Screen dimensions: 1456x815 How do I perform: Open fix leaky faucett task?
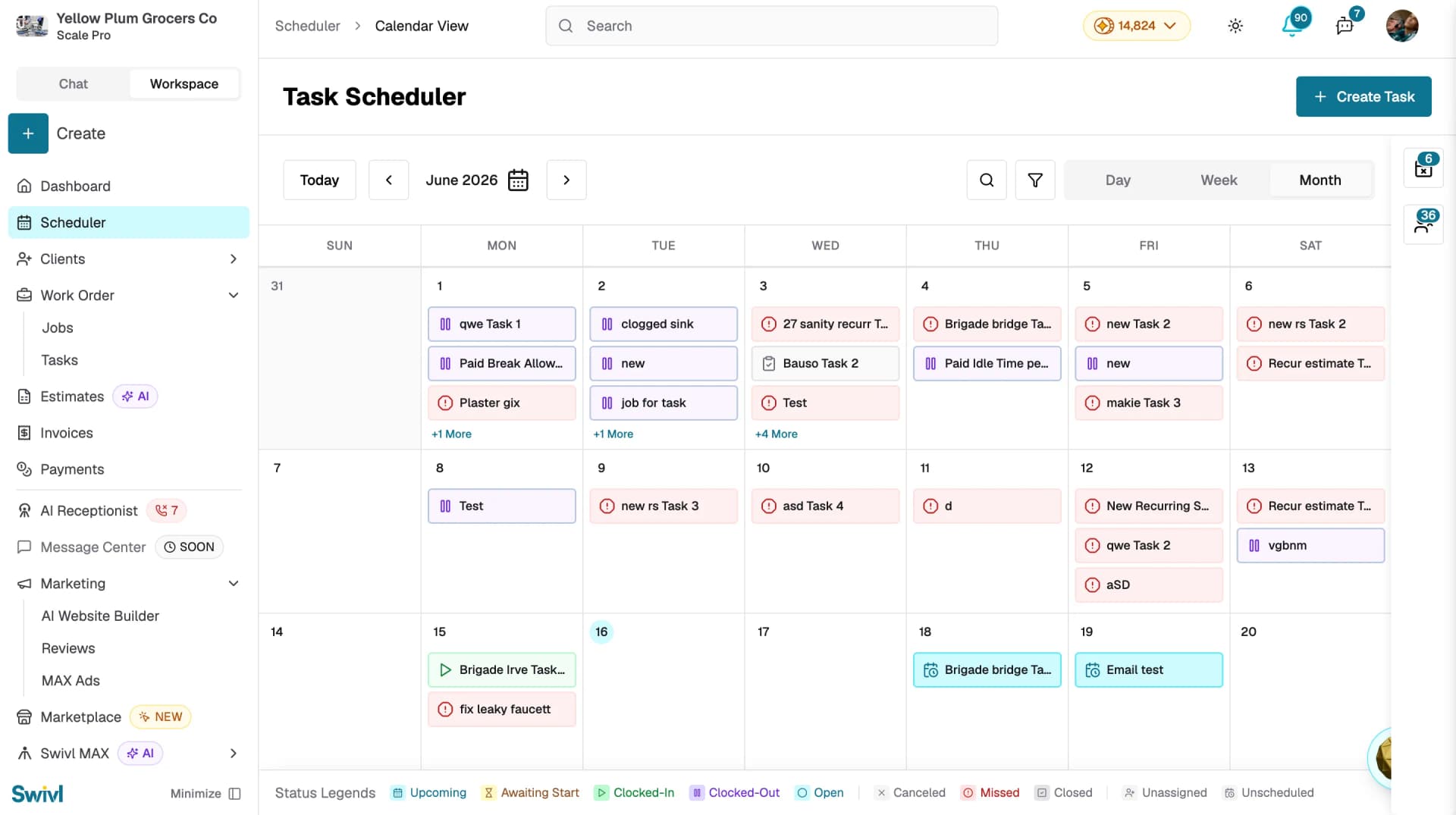[501, 710]
